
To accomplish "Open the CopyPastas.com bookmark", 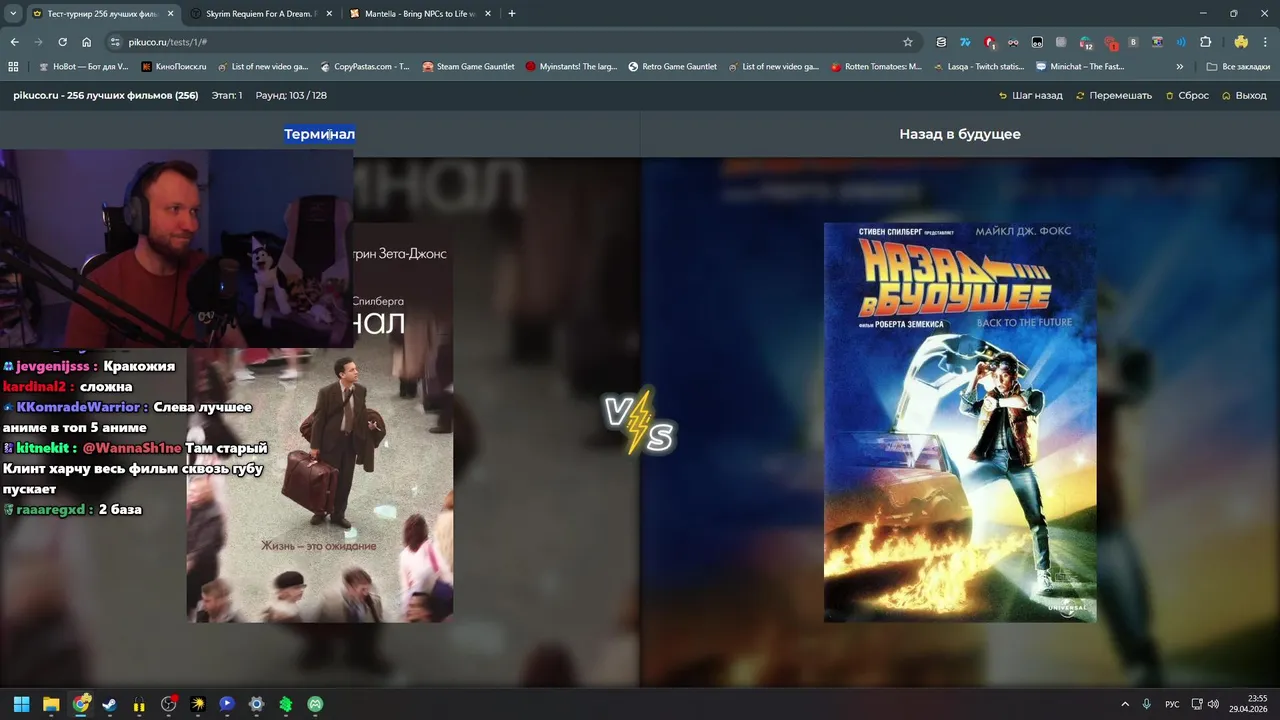I will pos(365,67).
